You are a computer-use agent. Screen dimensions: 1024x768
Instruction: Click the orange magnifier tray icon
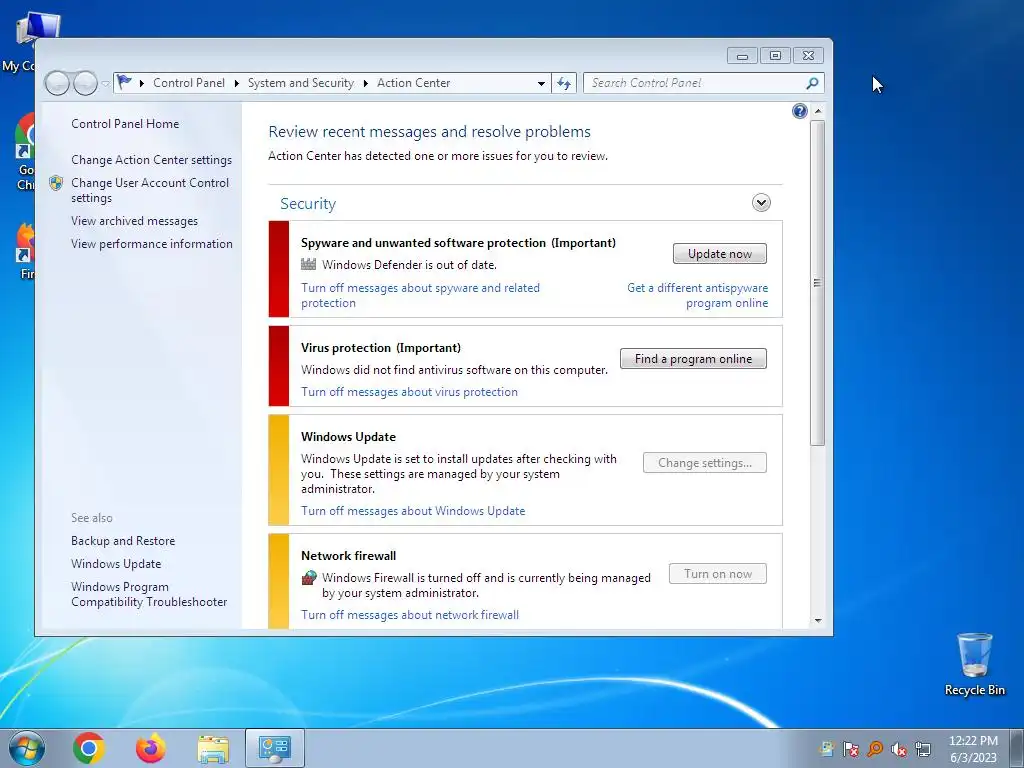(x=874, y=749)
